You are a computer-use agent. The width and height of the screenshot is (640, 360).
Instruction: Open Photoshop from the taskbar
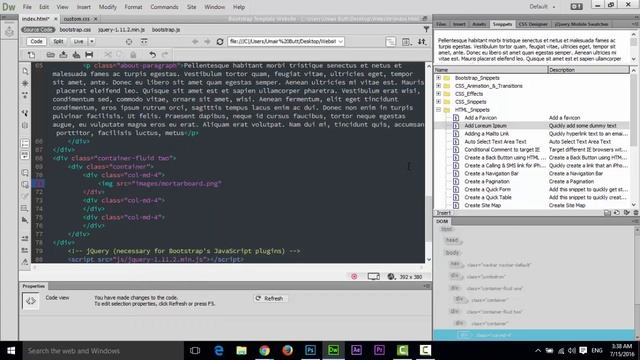point(310,350)
